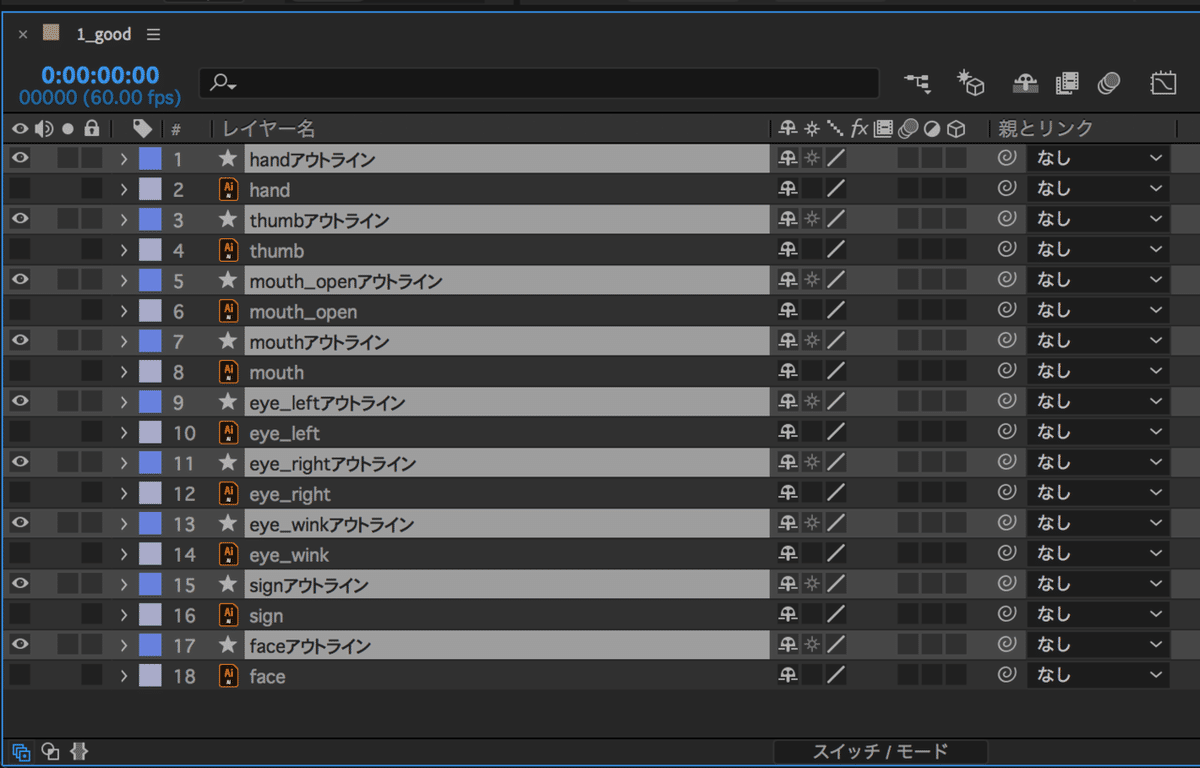Expand the thumb layer properties
The height and width of the screenshot is (768, 1200).
click(x=124, y=250)
